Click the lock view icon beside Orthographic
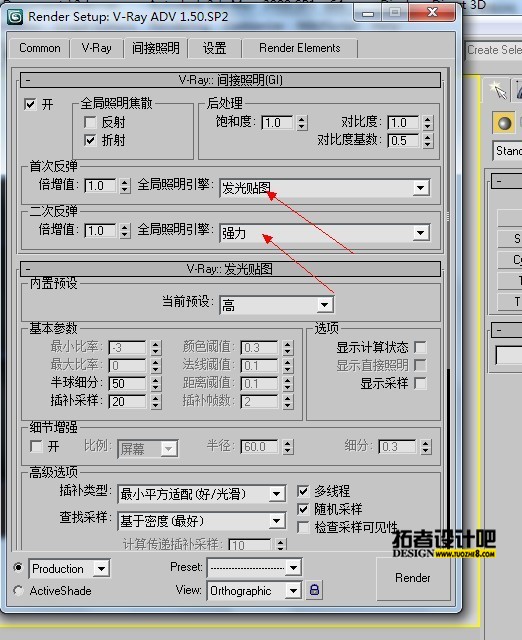Viewport: 522px width, 640px height. (314, 590)
